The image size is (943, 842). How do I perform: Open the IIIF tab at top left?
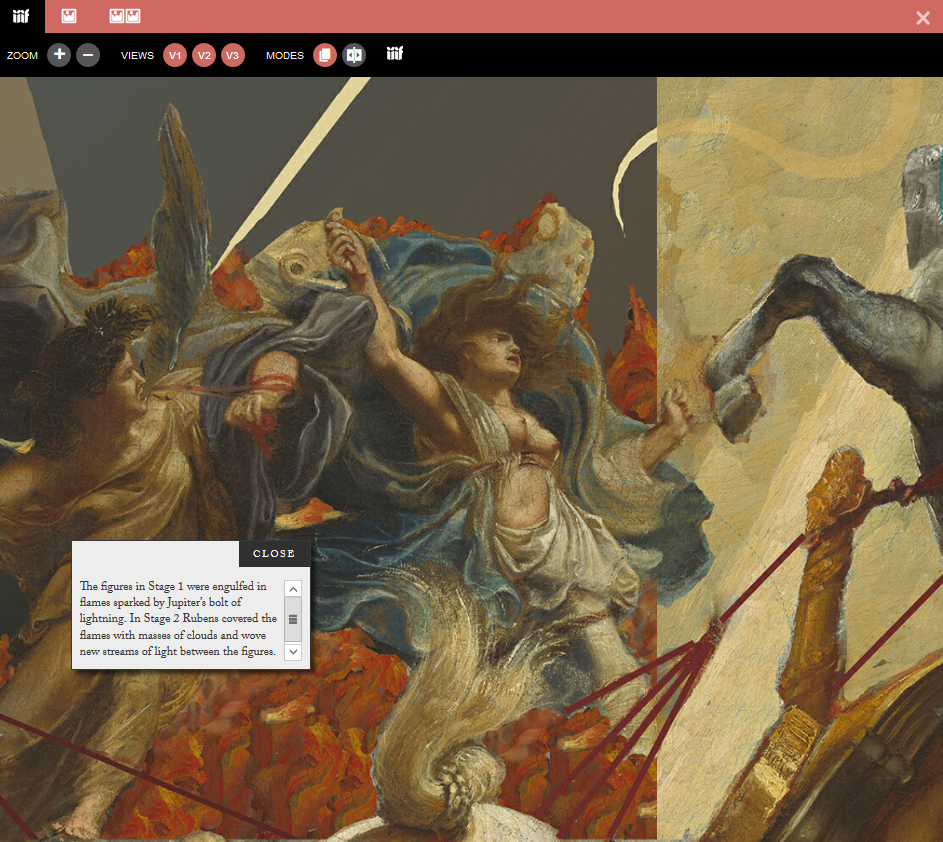pyautogui.click(x=22, y=16)
